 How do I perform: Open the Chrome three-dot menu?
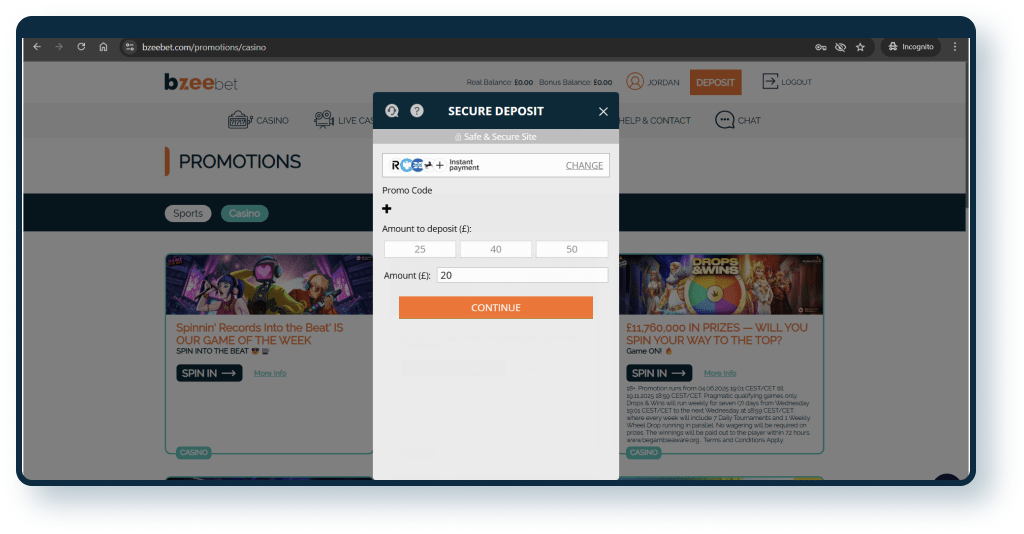click(954, 47)
